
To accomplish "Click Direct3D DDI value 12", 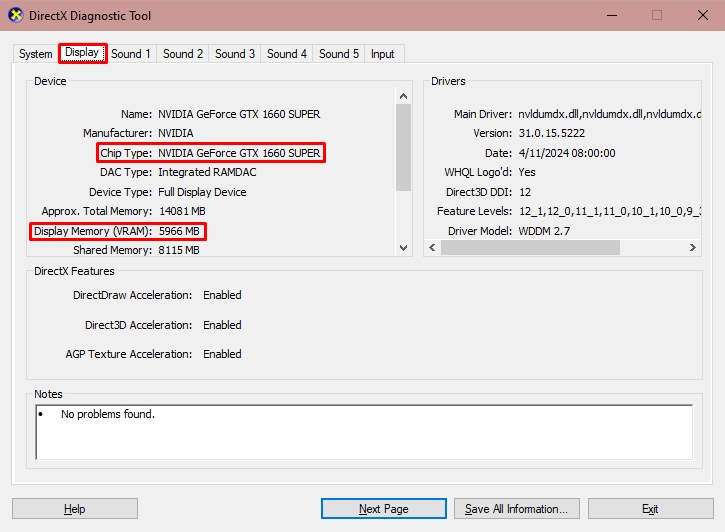I will click(x=525, y=192).
